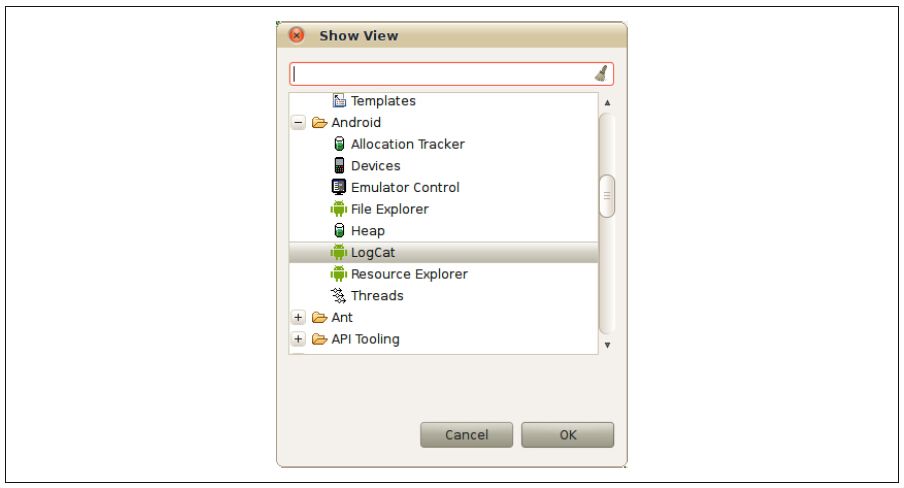
Task: Confirm with the OK button
Action: pyautogui.click(x=567, y=435)
